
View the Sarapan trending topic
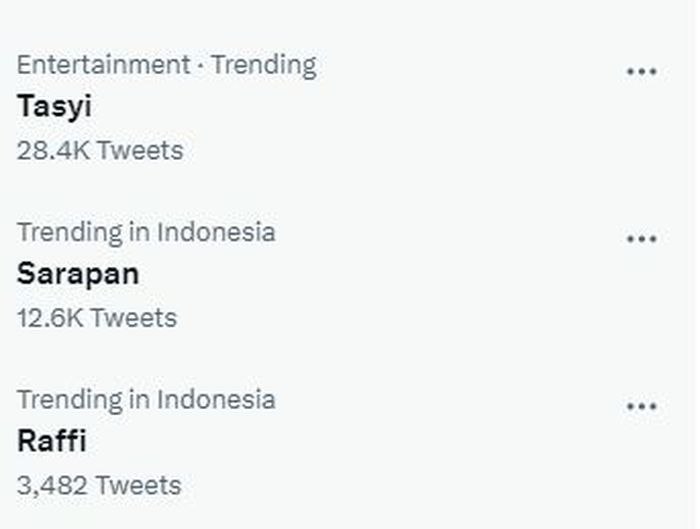[77, 274]
